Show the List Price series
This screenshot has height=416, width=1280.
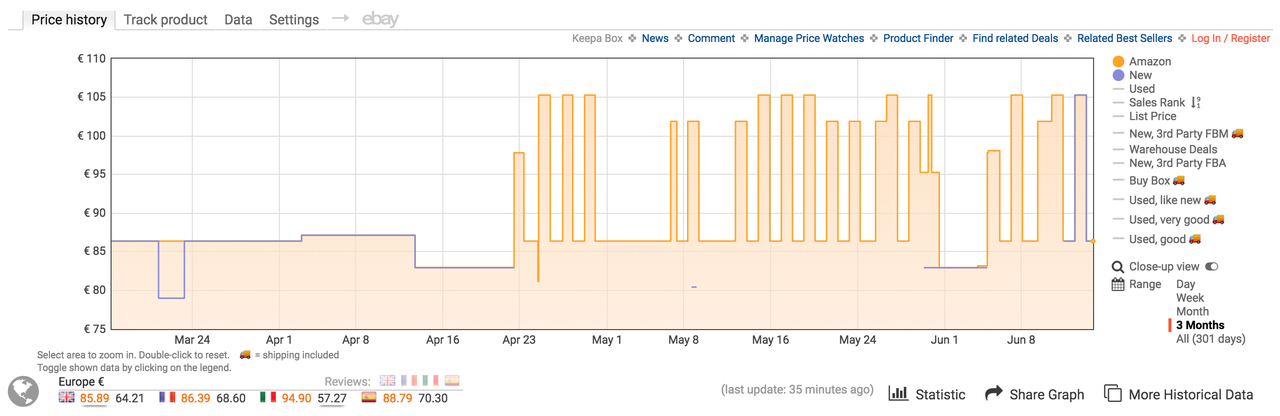pyautogui.click(x=1153, y=116)
